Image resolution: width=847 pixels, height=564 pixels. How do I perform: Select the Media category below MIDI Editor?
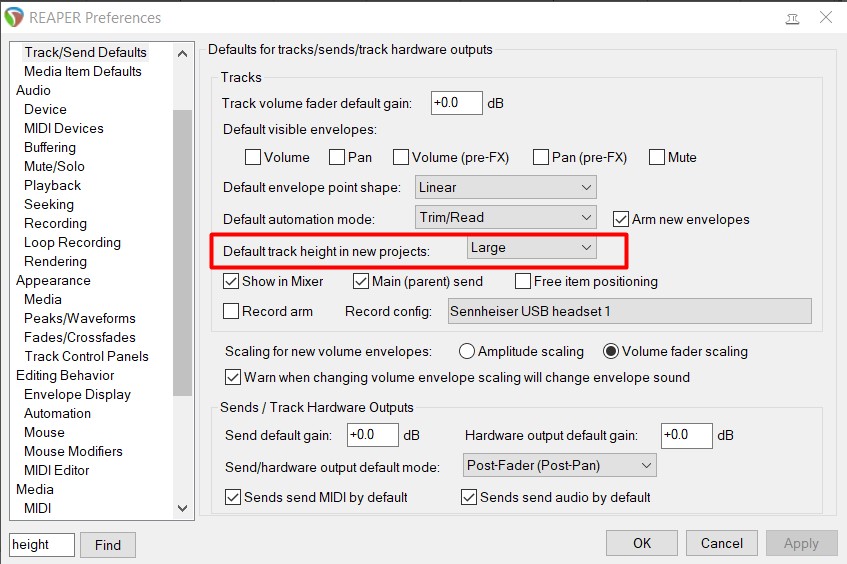point(35,489)
